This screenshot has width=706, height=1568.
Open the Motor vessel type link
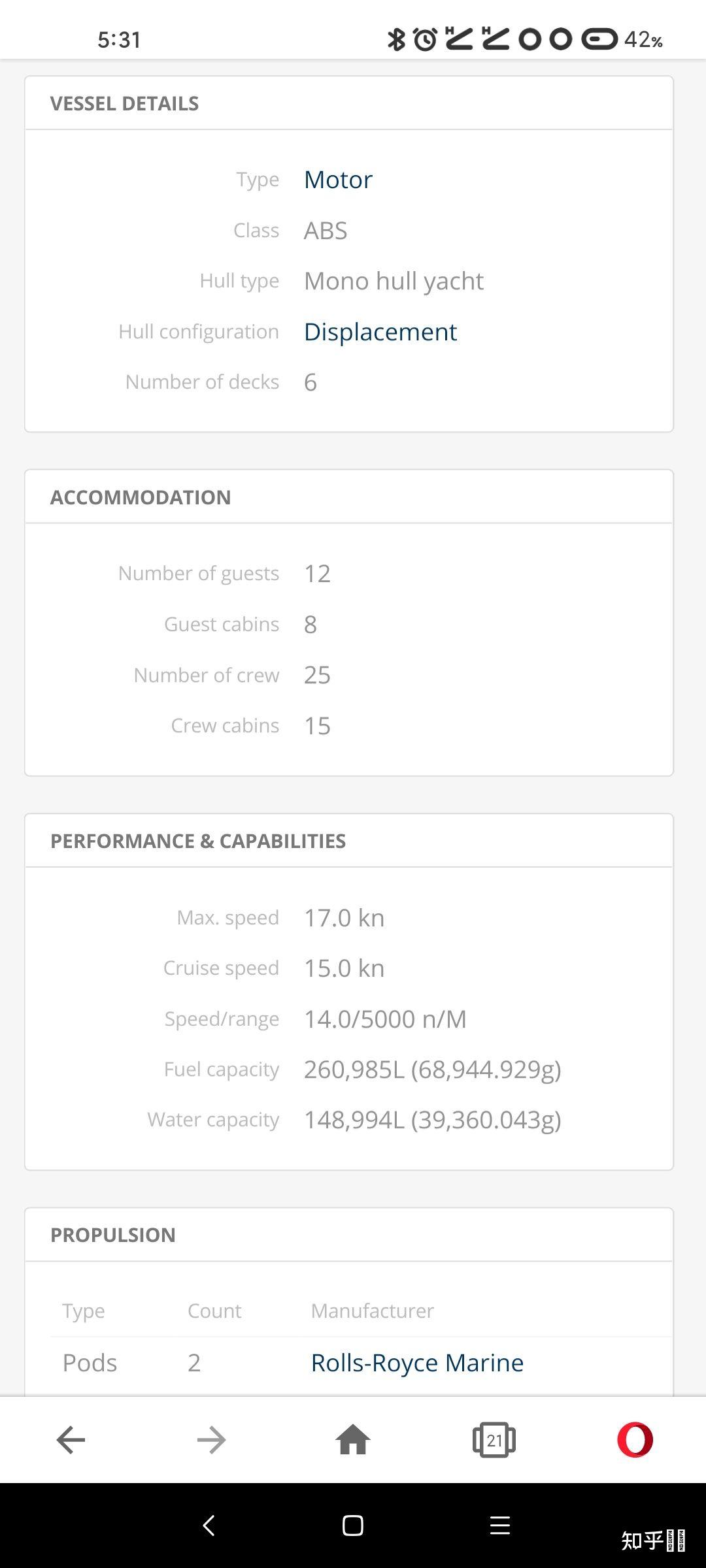click(x=338, y=180)
